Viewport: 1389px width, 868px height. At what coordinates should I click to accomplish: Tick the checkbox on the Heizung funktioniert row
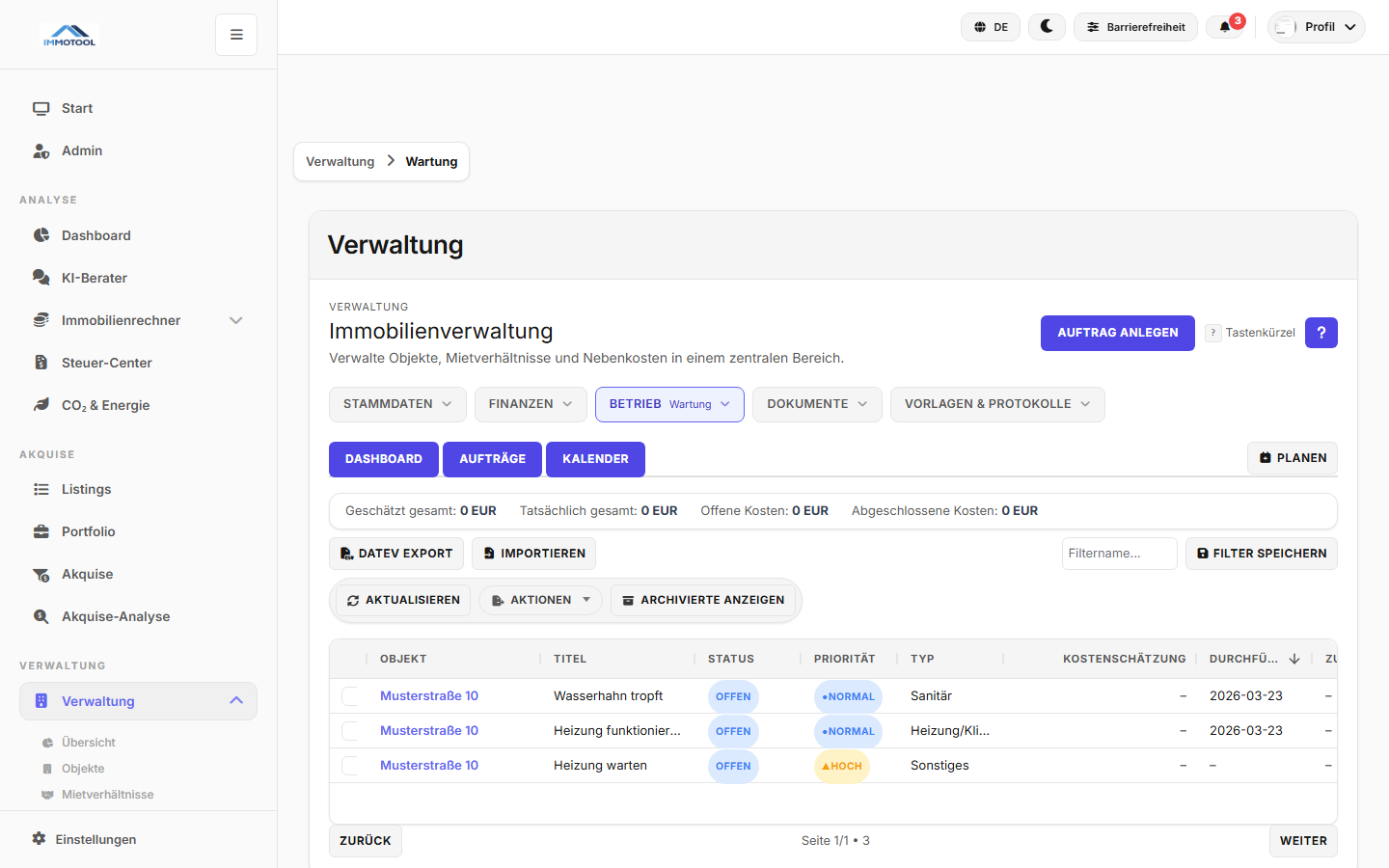pyautogui.click(x=351, y=730)
